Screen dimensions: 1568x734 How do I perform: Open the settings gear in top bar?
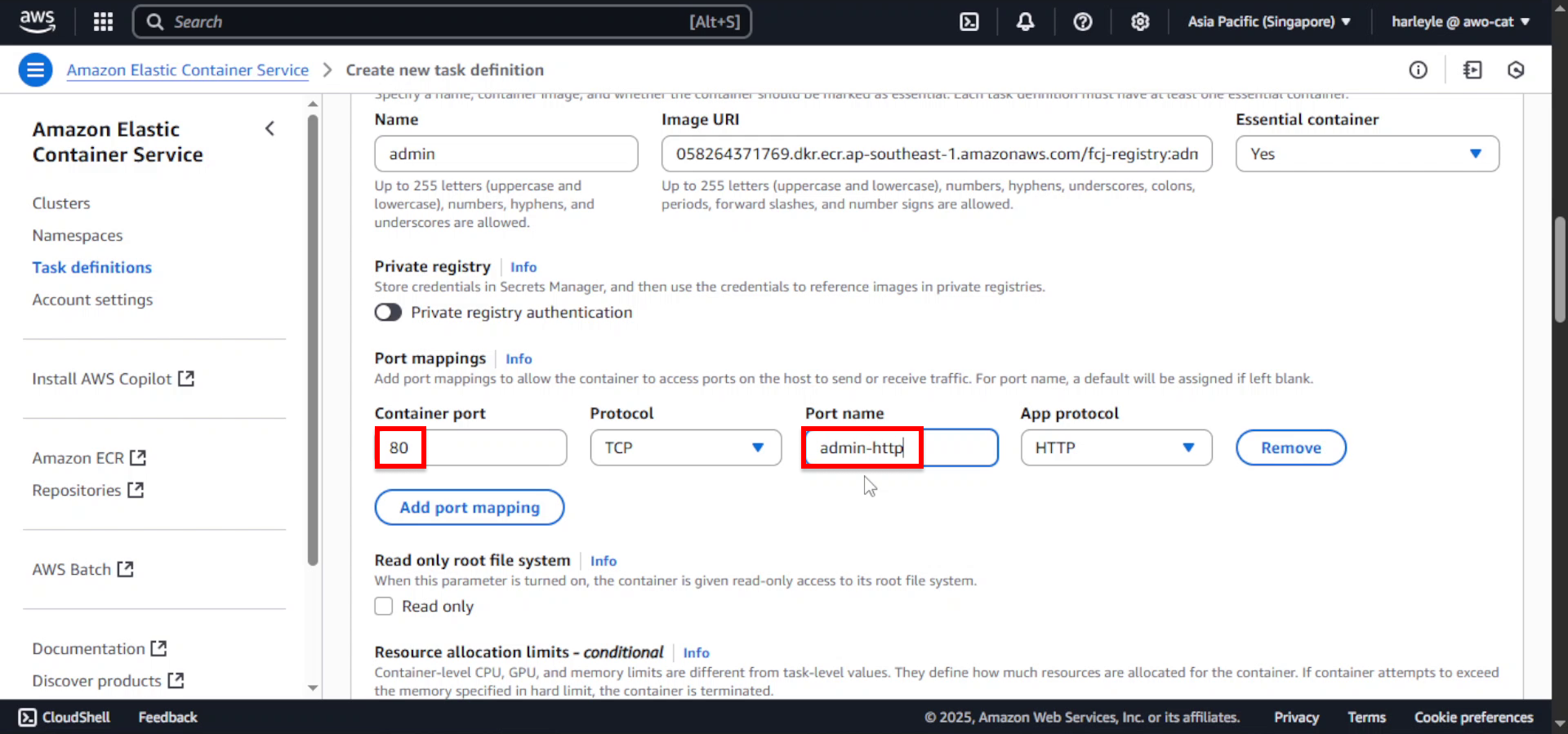1140,22
